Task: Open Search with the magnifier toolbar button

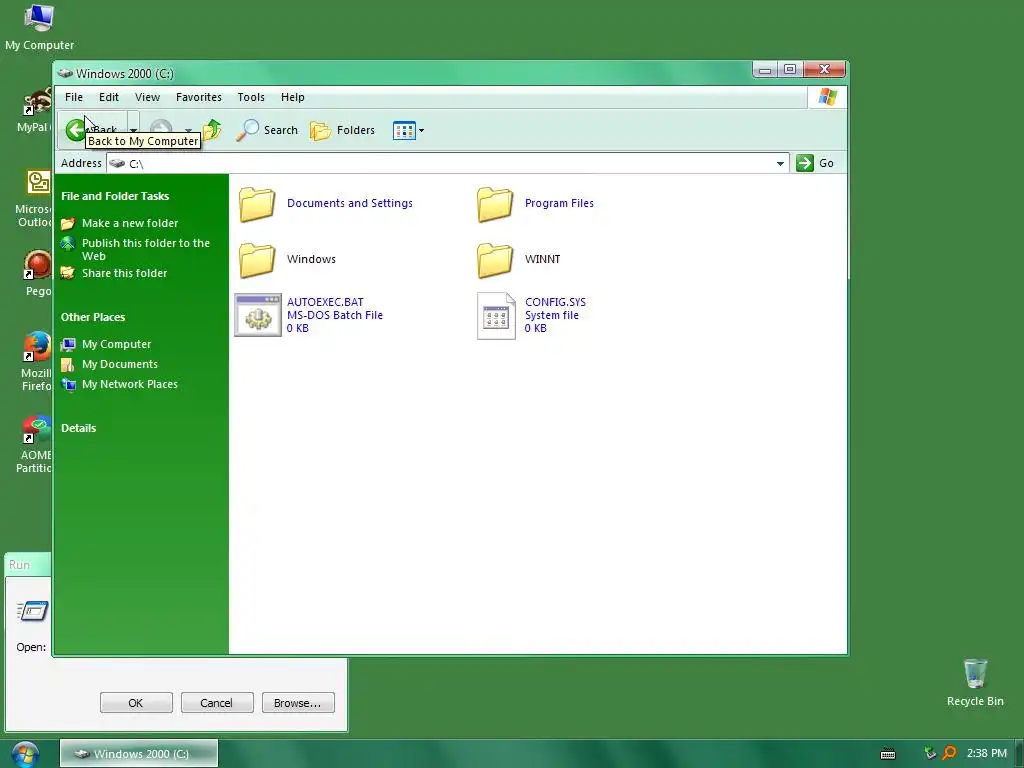Action: click(x=267, y=130)
